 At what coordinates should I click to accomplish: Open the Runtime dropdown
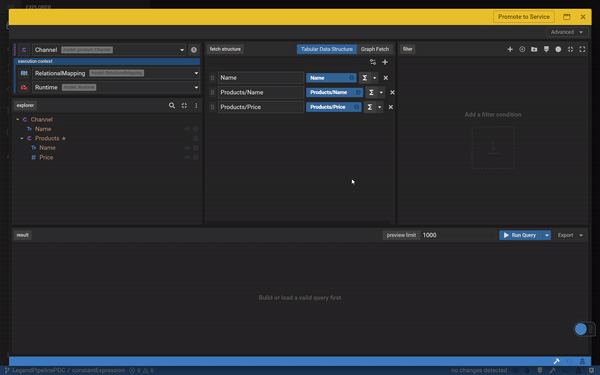(116, 87)
